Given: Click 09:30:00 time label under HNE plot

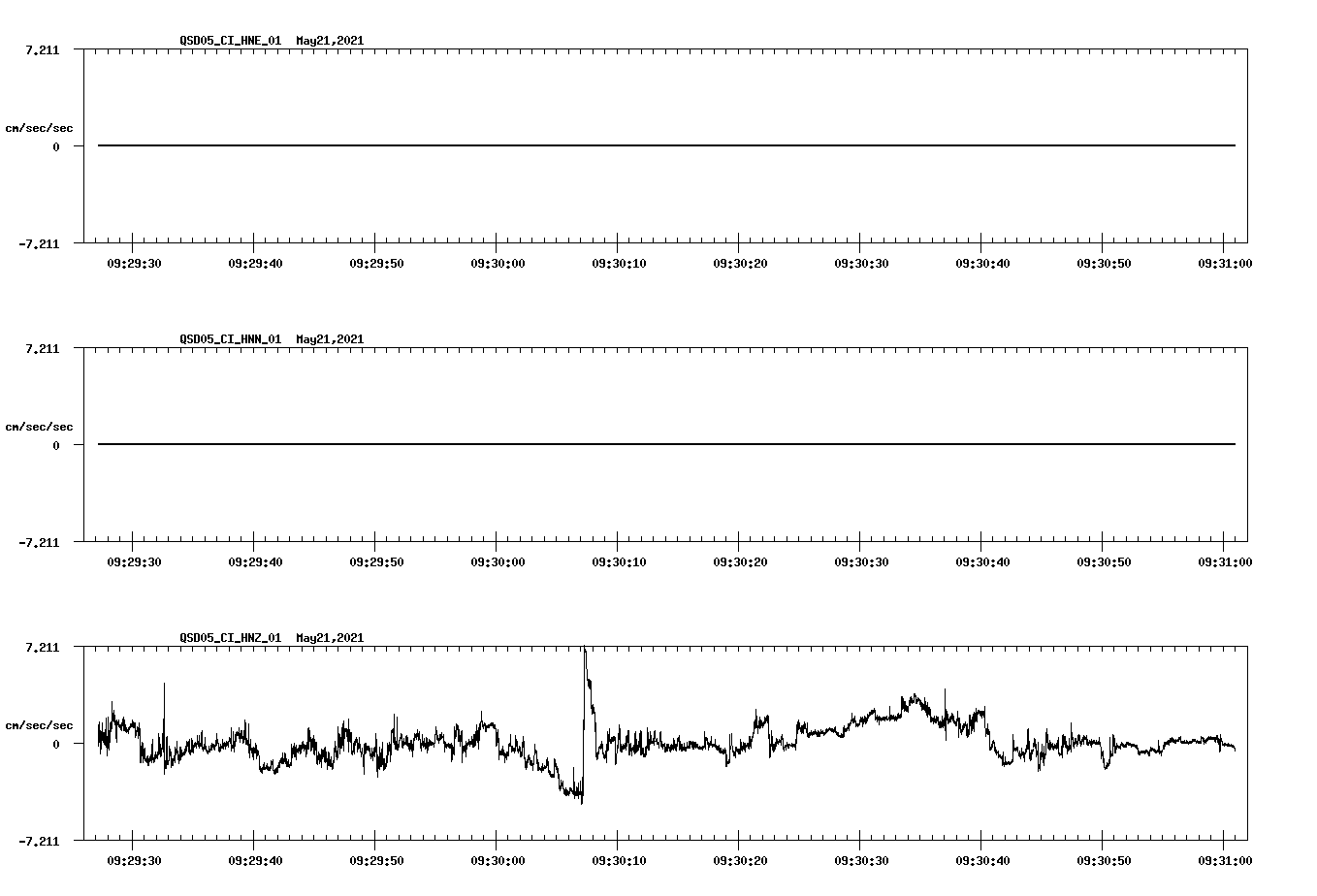Looking at the screenshot, I should [498, 263].
